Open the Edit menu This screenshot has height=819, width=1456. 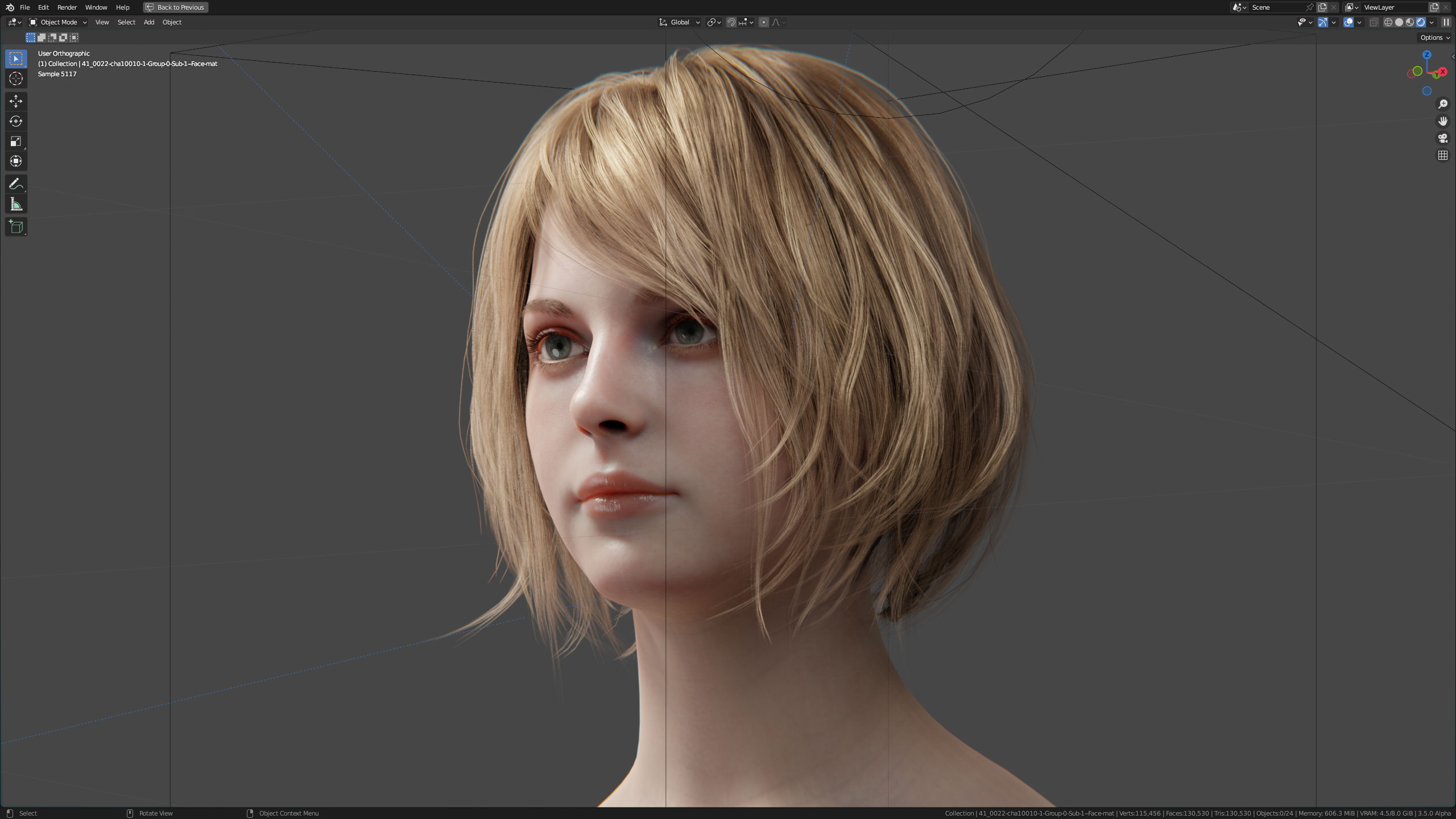pyautogui.click(x=43, y=7)
